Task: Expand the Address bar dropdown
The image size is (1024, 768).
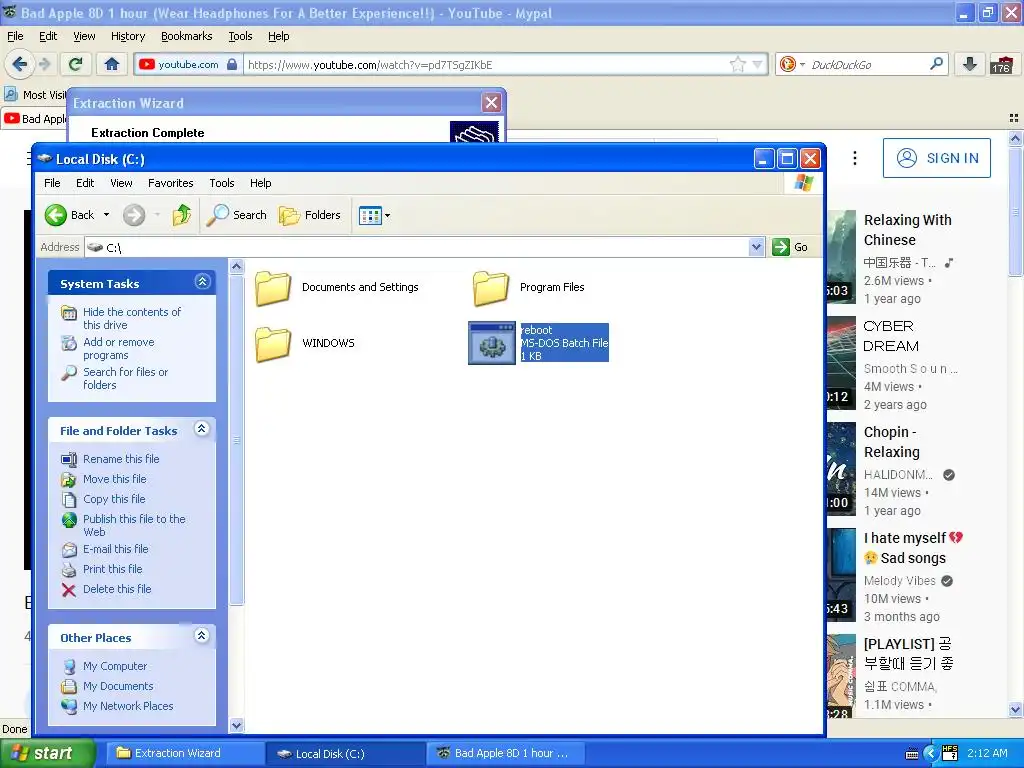Action: (x=756, y=247)
